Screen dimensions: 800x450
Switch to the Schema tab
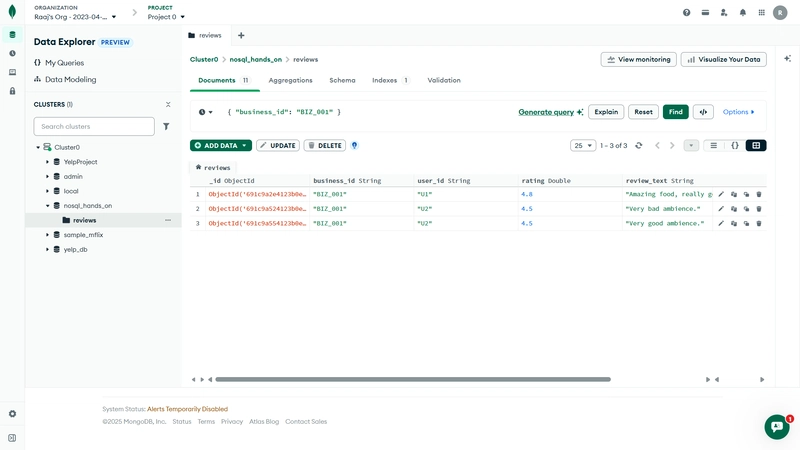click(342, 80)
